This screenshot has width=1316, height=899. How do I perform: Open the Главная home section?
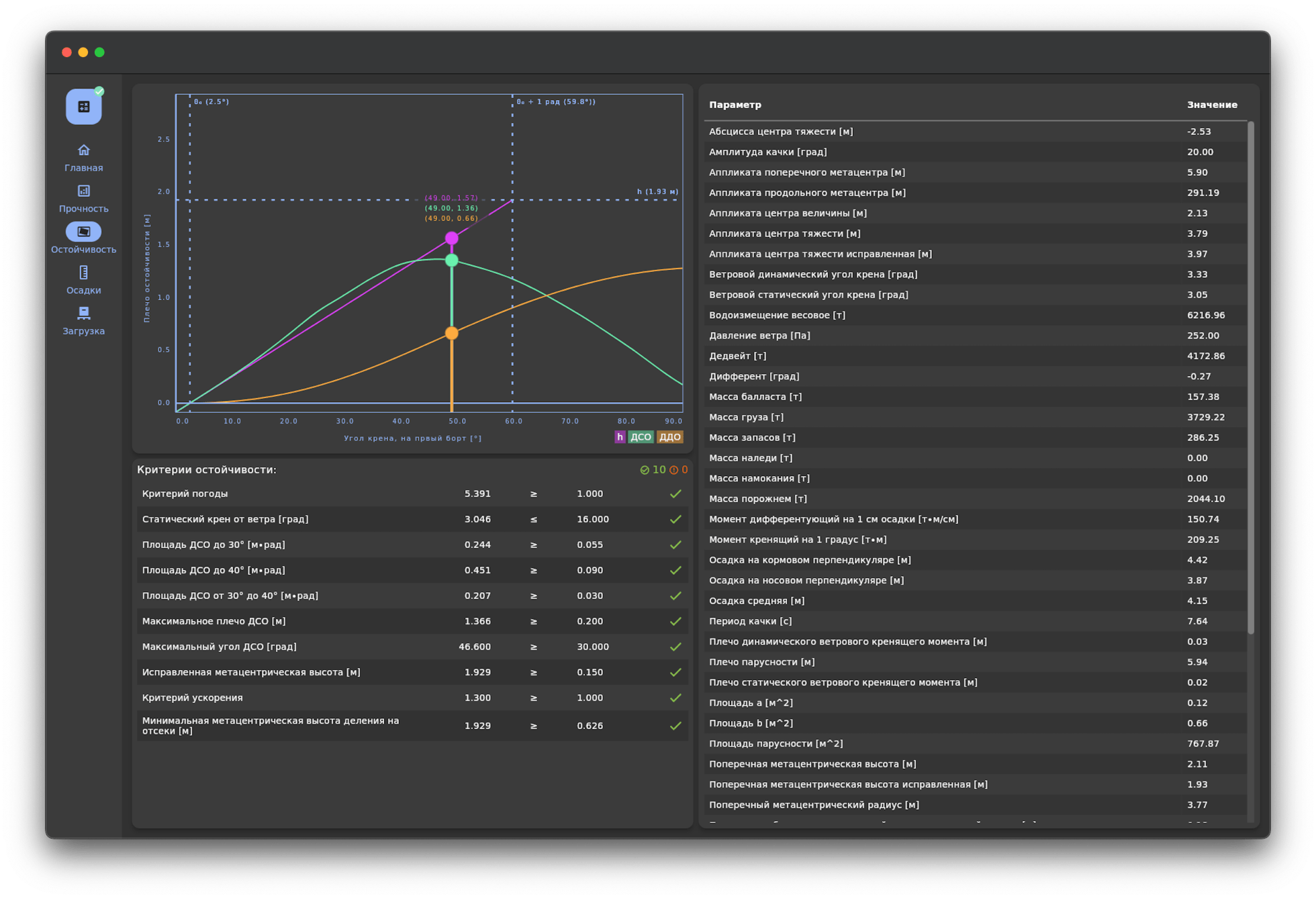(x=84, y=158)
